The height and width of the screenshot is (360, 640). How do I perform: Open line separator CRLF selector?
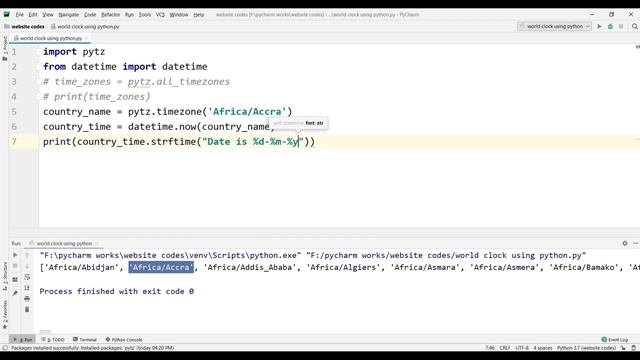click(505, 348)
